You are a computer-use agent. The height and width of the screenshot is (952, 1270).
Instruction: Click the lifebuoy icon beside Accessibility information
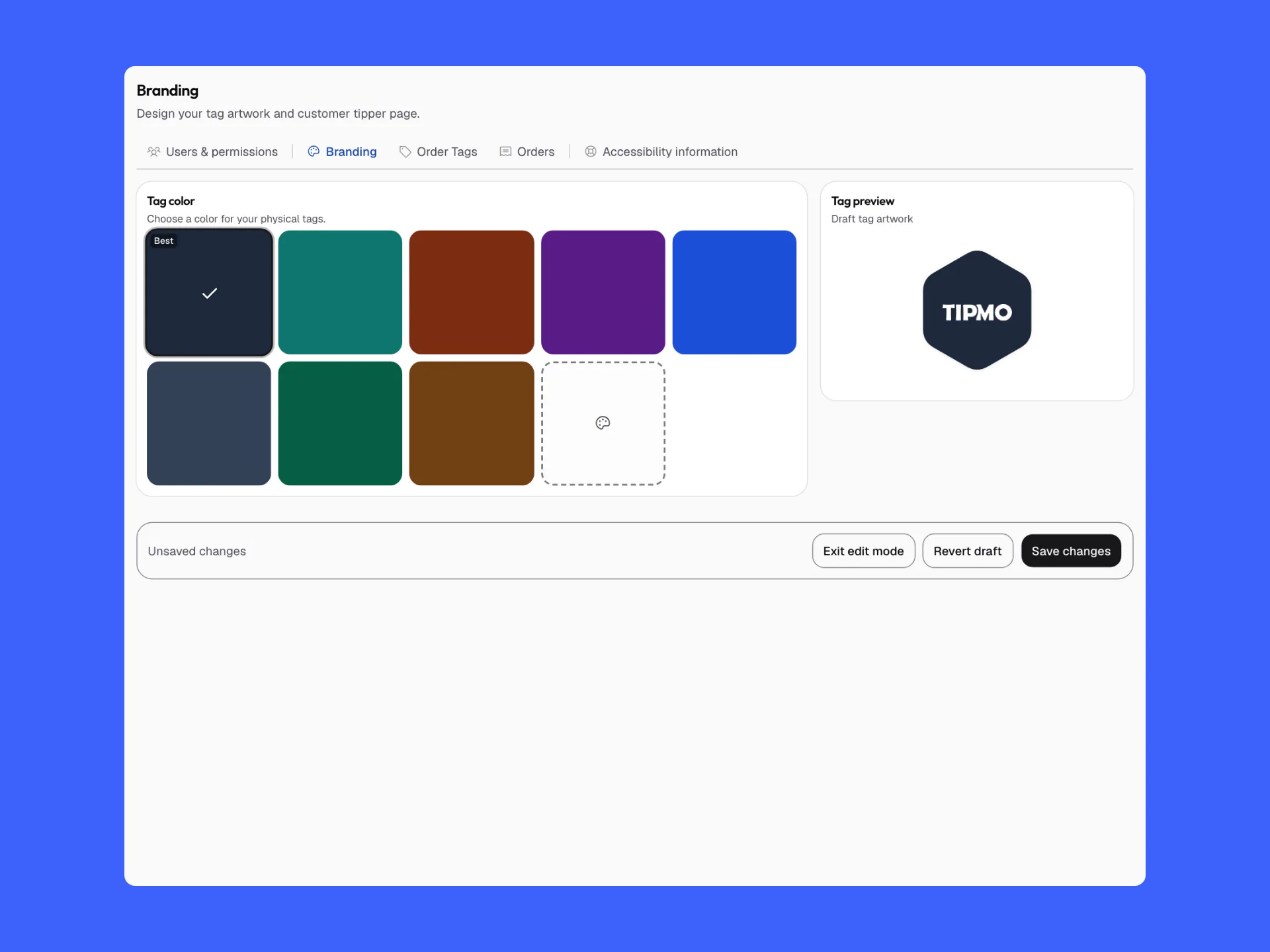(x=591, y=151)
